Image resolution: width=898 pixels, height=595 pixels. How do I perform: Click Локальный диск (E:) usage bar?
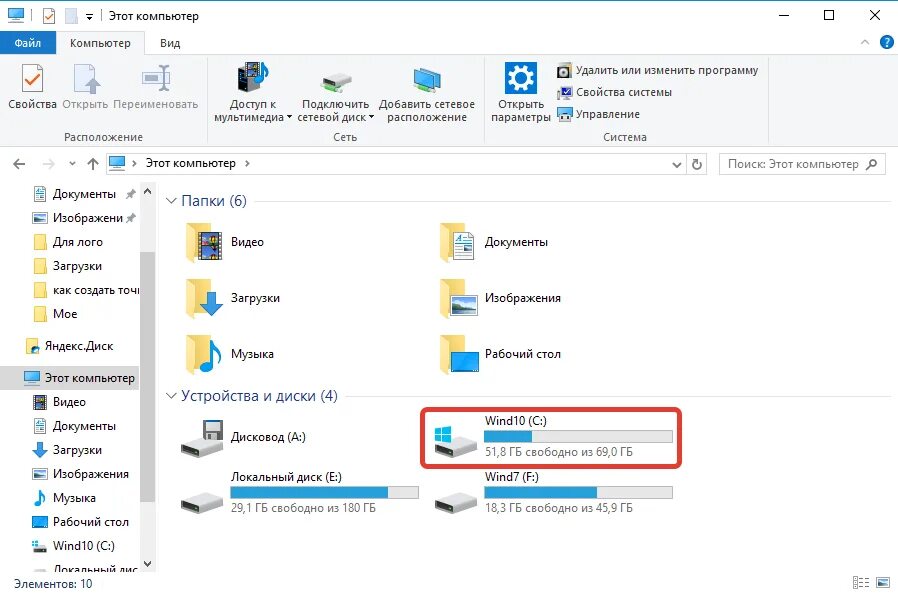(x=325, y=492)
